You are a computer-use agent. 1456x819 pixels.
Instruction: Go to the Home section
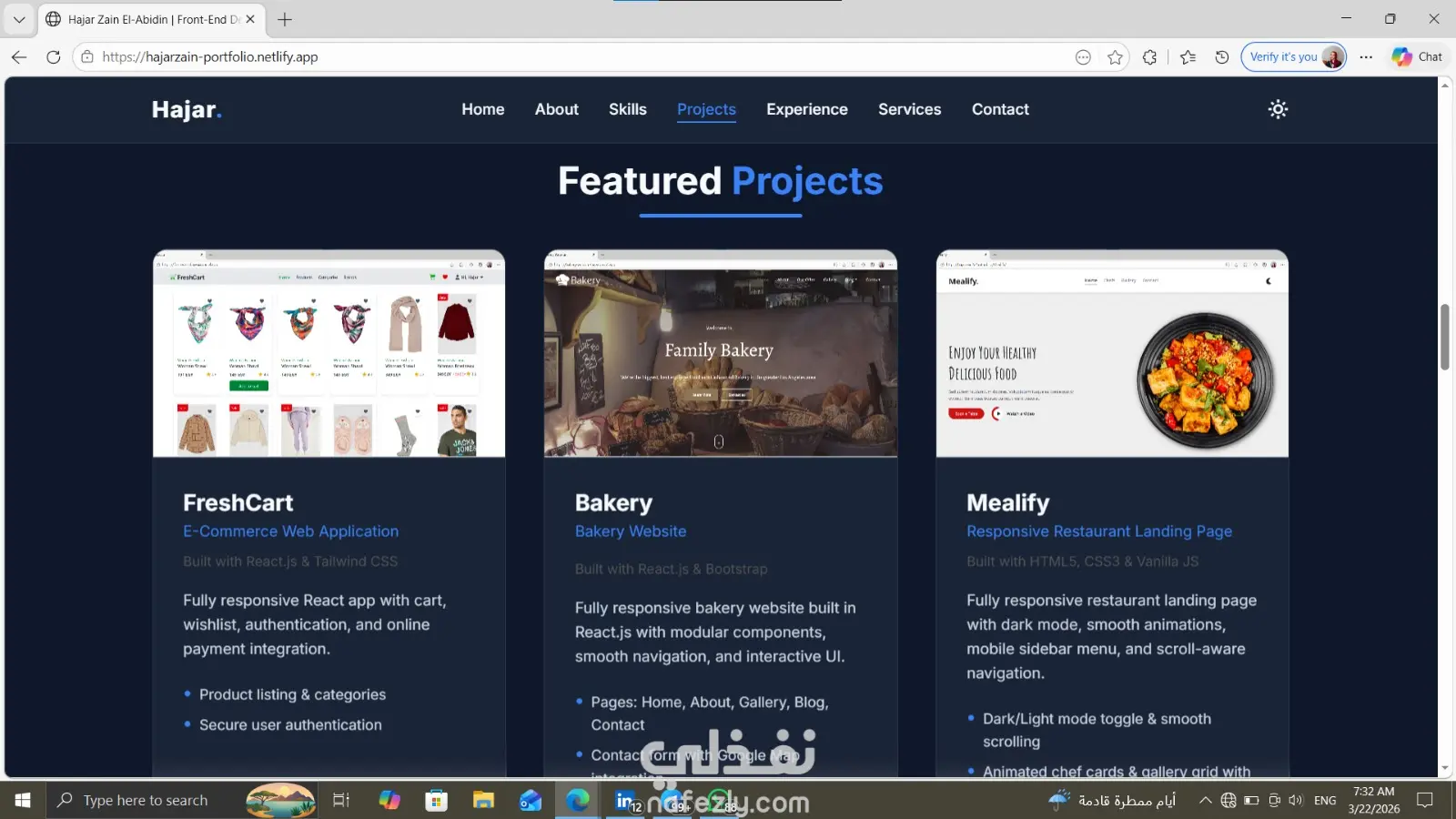pos(482,109)
